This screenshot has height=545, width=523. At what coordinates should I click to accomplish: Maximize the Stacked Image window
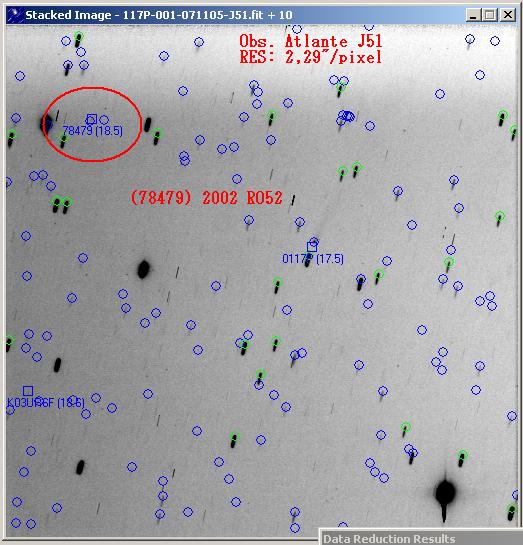tap(490, 15)
